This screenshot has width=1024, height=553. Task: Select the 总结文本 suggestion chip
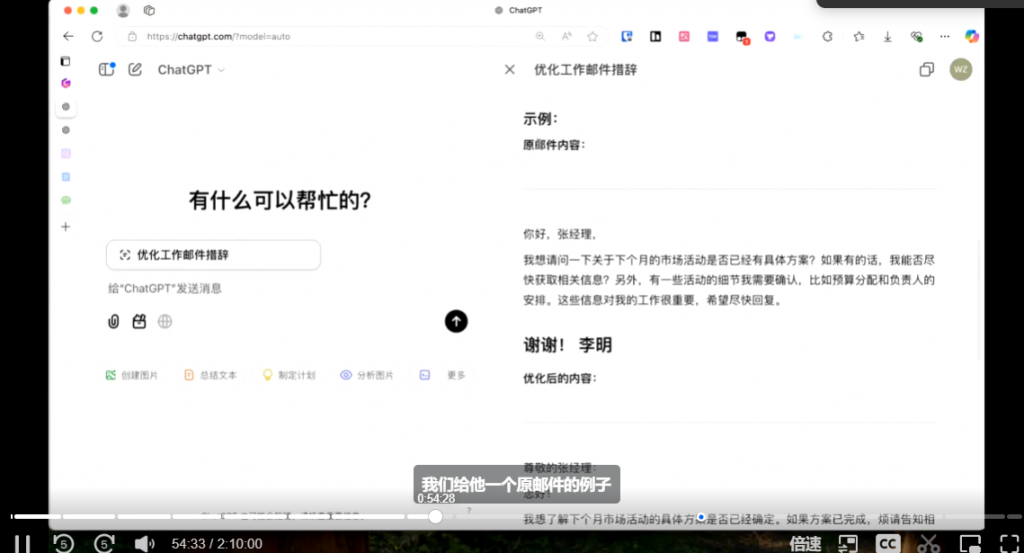click(210, 375)
